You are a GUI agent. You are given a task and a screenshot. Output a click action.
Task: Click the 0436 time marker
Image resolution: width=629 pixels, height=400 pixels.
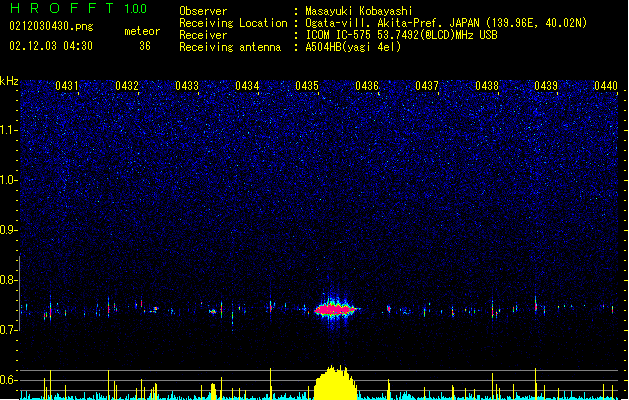tap(367, 86)
